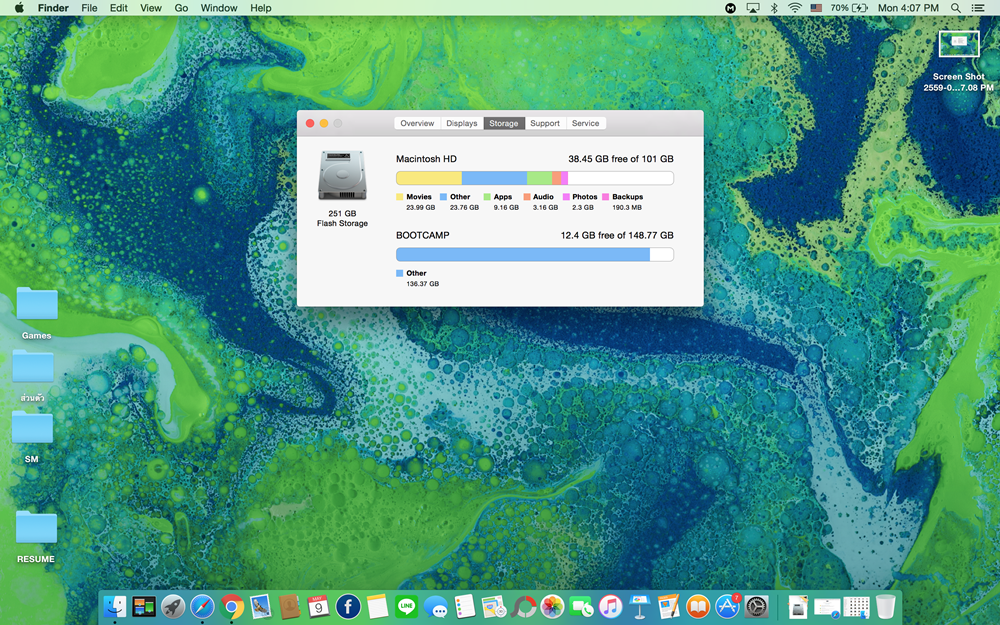The width and height of the screenshot is (1000, 625).
Task: Open Google Chrome from the Dock
Action: [232, 607]
